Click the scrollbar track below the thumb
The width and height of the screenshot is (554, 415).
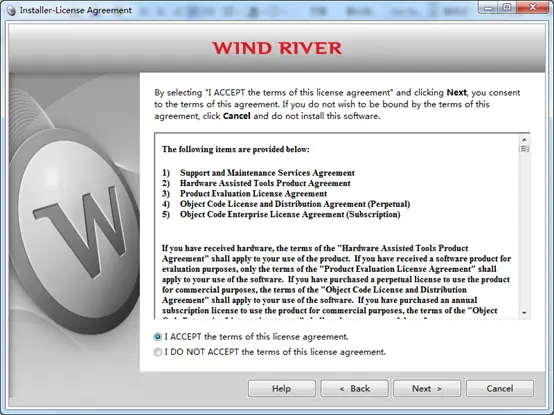(524, 231)
